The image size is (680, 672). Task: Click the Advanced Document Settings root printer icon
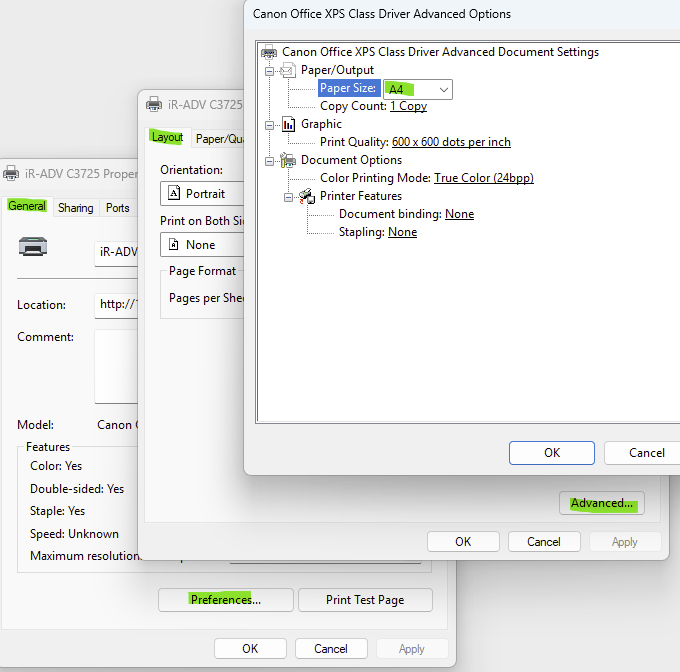coord(269,52)
